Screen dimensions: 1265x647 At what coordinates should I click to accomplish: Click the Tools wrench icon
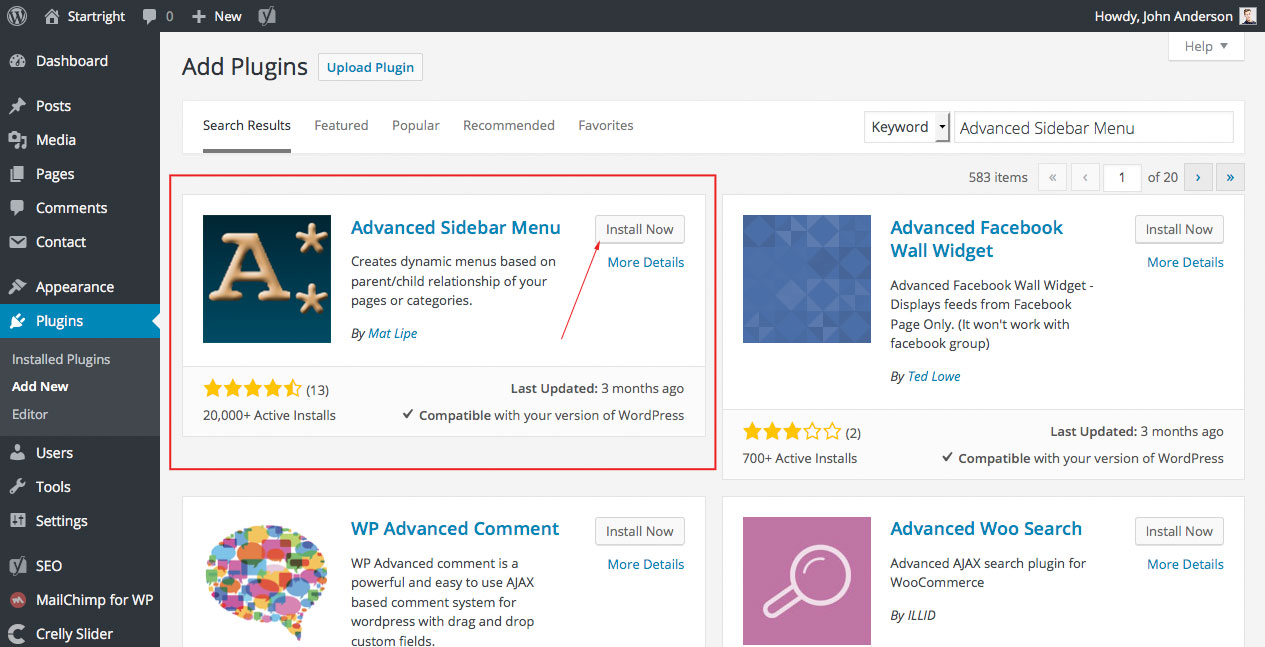[x=17, y=487]
